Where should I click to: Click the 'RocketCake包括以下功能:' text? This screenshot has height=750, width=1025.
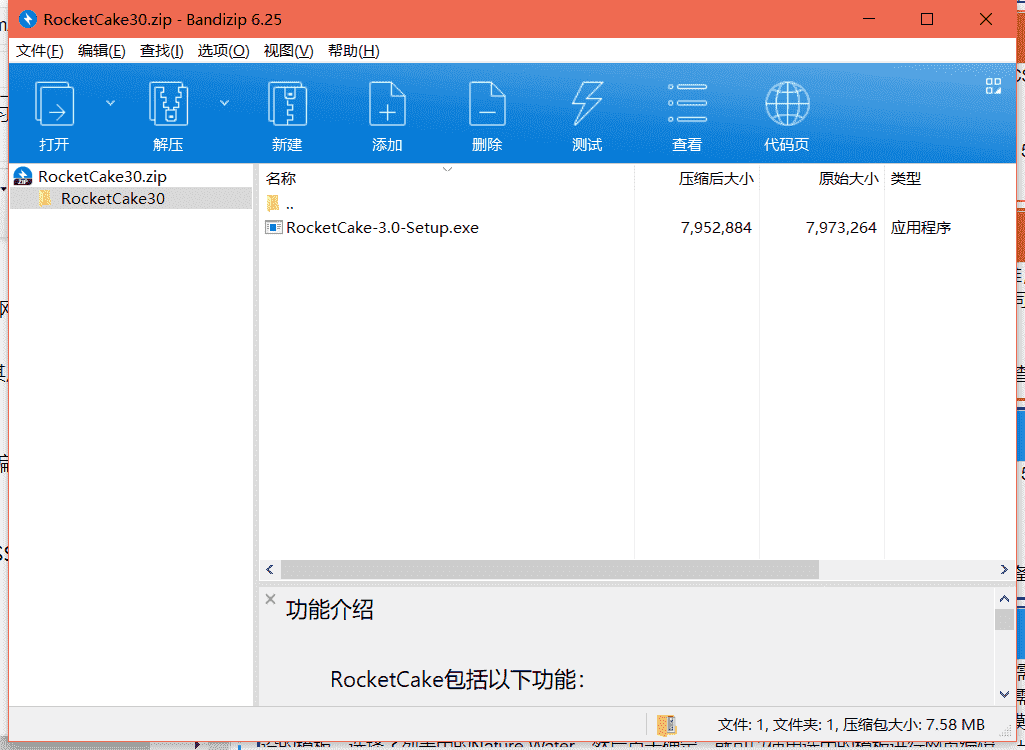(457, 680)
